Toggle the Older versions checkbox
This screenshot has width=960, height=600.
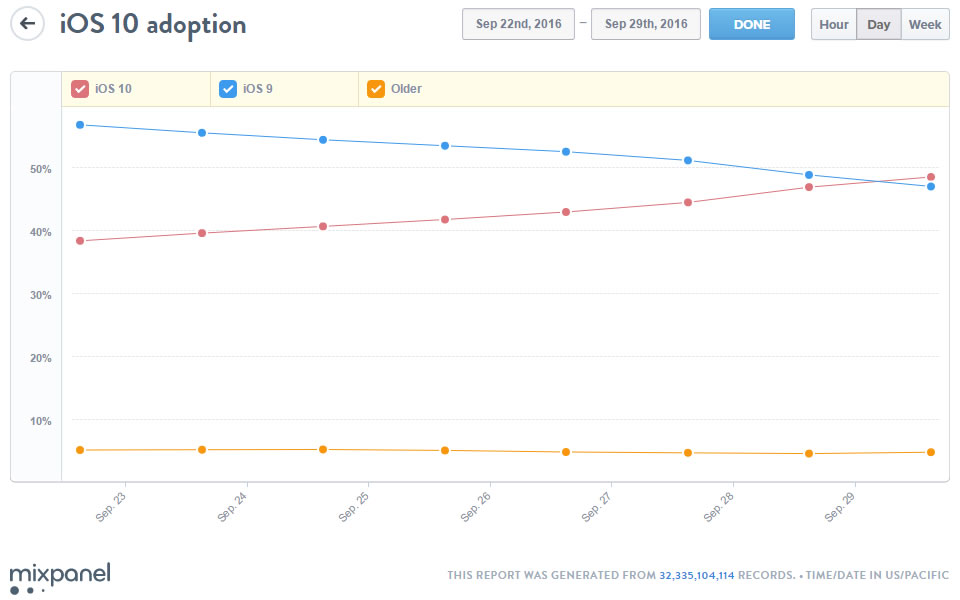(x=376, y=89)
